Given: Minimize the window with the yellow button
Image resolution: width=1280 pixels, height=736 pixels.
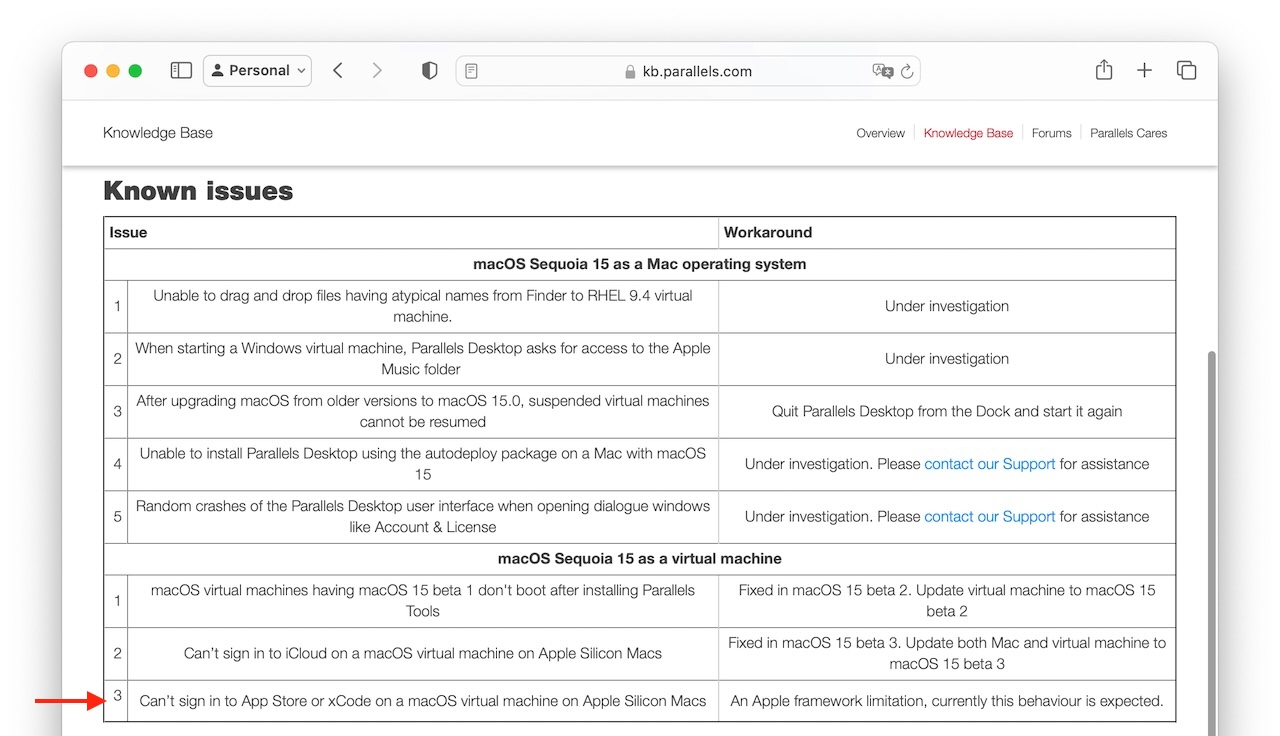Looking at the screenshot, I should click(113, 71).
